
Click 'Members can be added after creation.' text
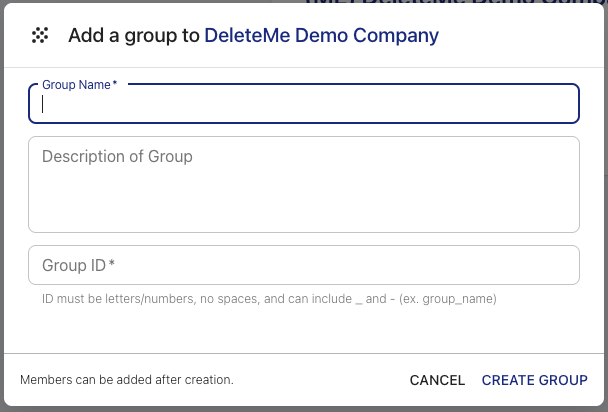pos(127,380)
